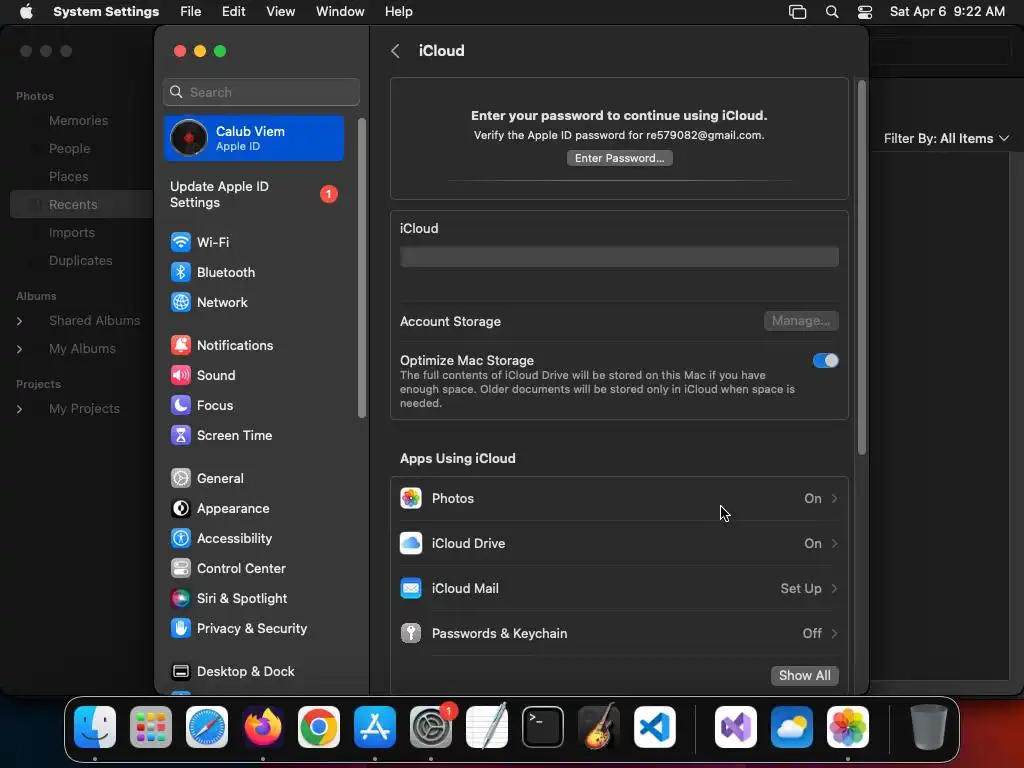Viewport: 1024px width, 768px height.
Task: Open Filter By All Items dropdown
Action: tap(946, 138)
